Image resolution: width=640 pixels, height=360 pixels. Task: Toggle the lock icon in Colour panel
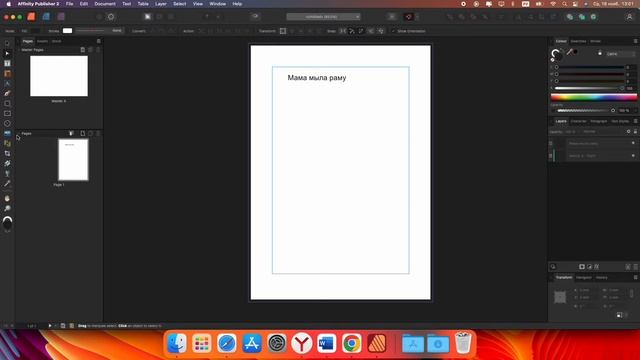(x=600, y=53)
